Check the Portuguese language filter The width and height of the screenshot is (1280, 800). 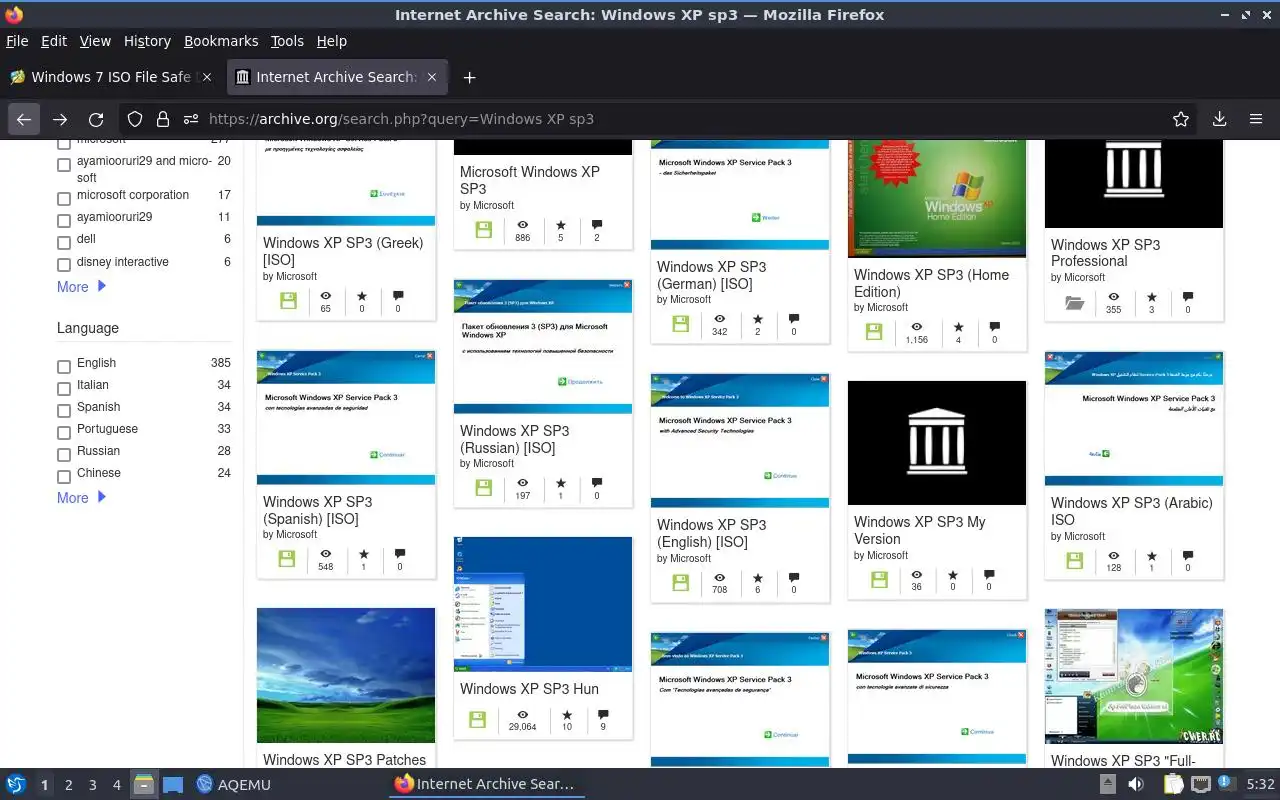coord(64,433)
